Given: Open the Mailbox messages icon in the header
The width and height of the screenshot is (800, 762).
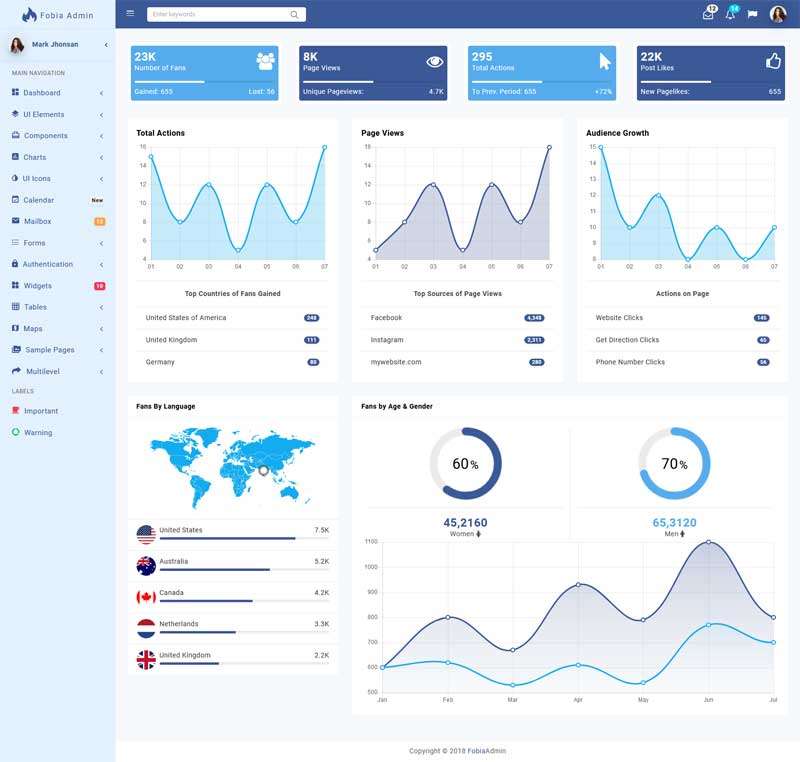Looking at the screenshot, I should [x=707, y=15].
